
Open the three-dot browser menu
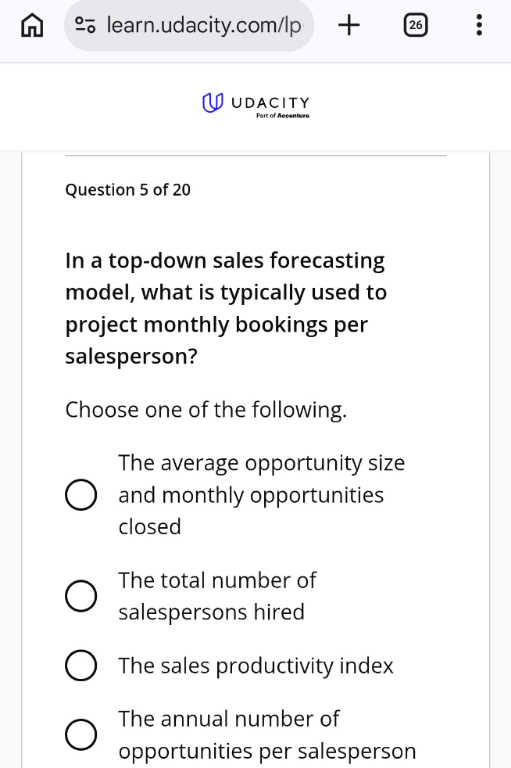click(479, 25)
